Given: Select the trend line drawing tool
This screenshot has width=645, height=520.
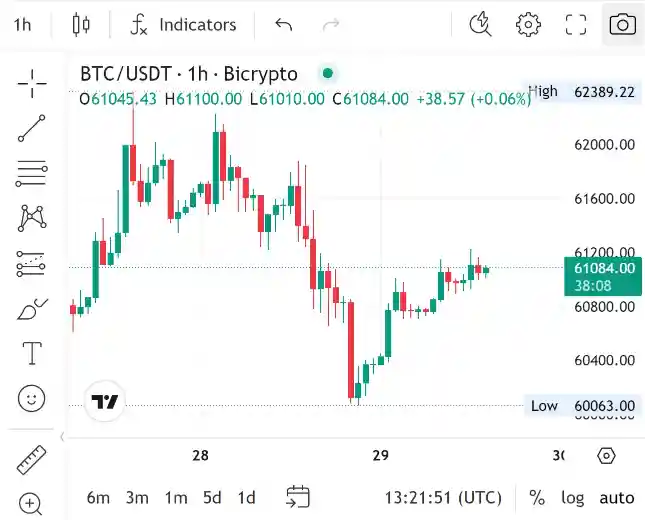Looking at the screenshot, I should tap(32, 129).
